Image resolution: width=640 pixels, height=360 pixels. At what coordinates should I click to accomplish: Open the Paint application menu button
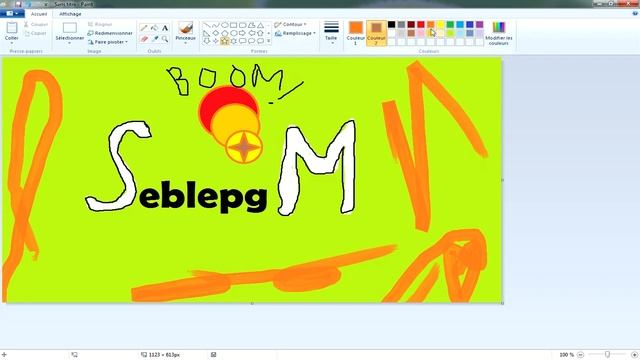(12, 13)
